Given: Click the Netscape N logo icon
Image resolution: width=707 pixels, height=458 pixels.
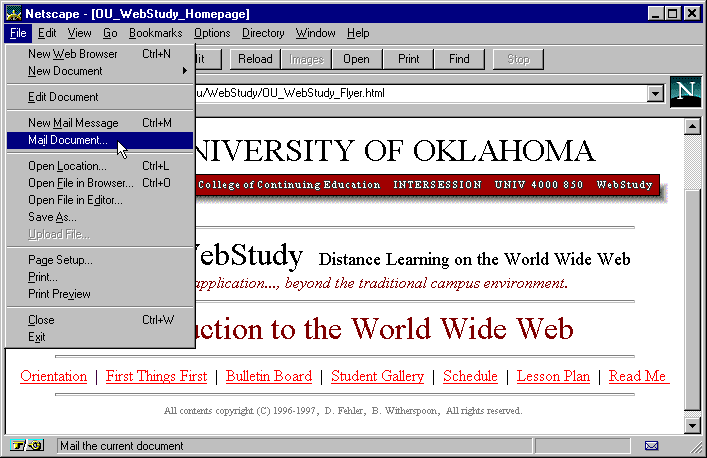Looking at the screenshot, I should (x=685, y=92).
